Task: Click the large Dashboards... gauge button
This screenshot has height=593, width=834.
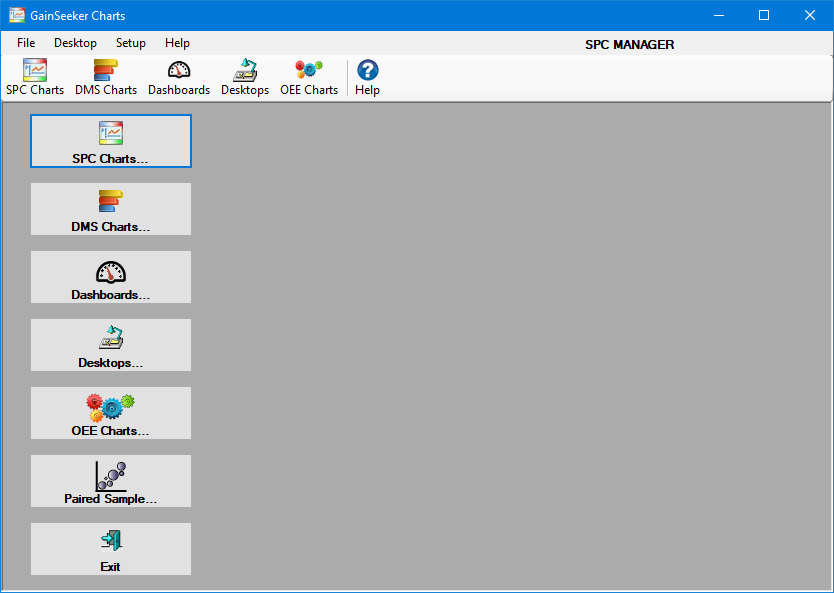Action: point(111,277)
